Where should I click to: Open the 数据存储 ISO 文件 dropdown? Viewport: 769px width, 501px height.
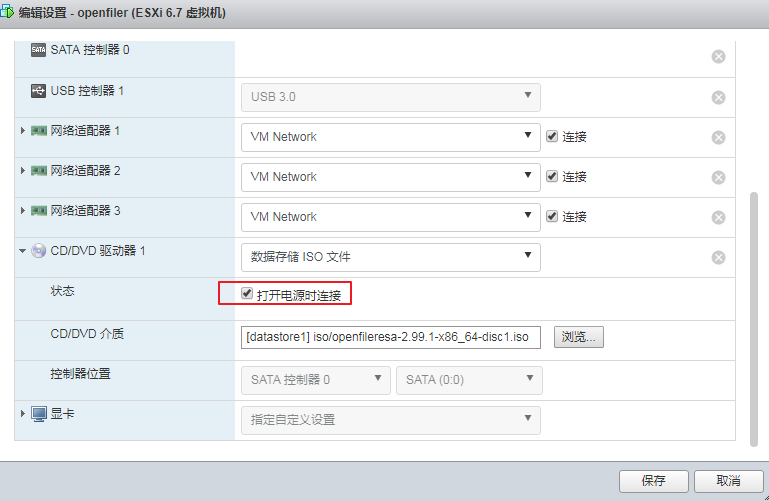[x=390, y=257]
